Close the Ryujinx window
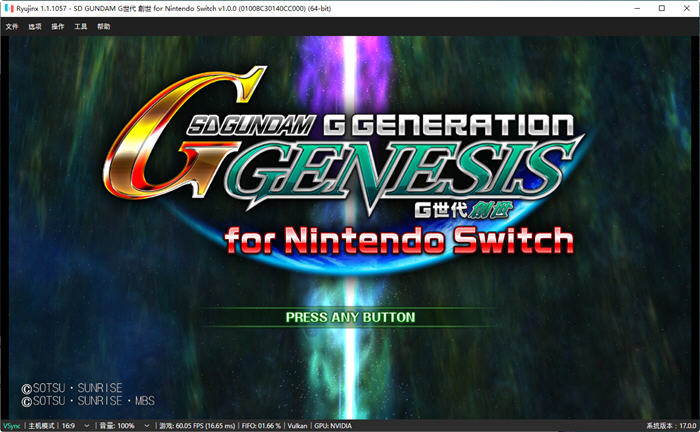This screenshot has width=700, height=432. [x=687, y=8]
